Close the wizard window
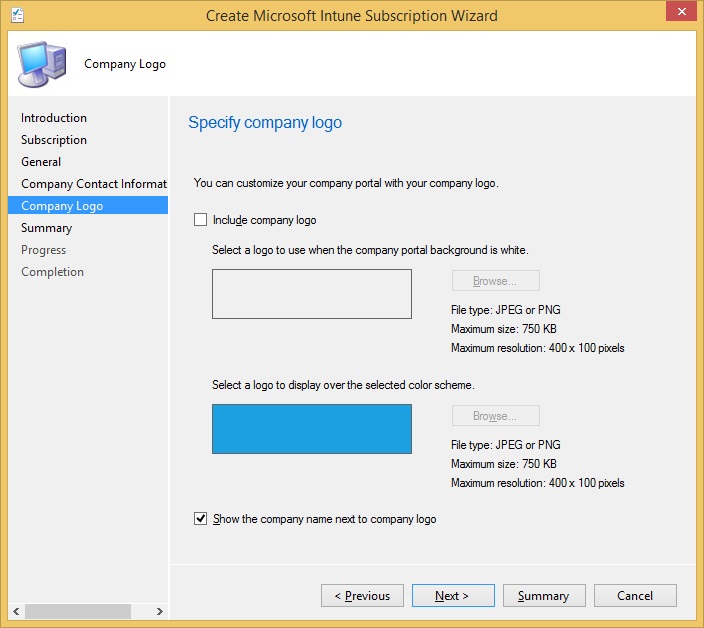Viewport: 704px width, 628px height. point(680,13)
